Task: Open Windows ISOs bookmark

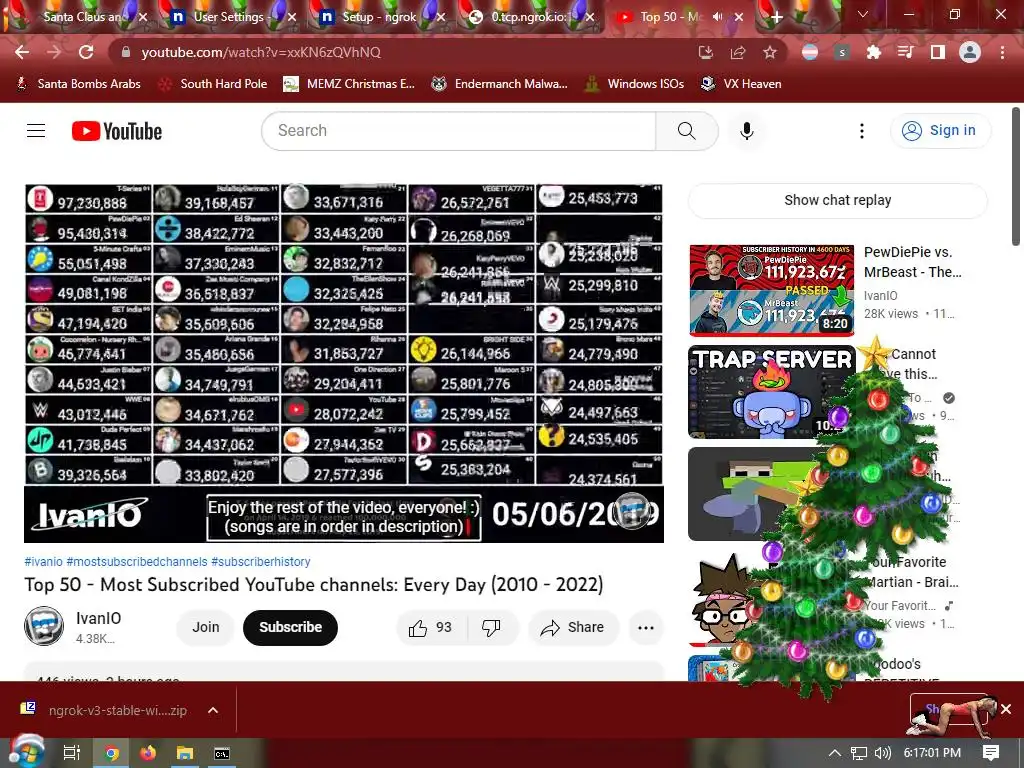Action: (634, 84)
